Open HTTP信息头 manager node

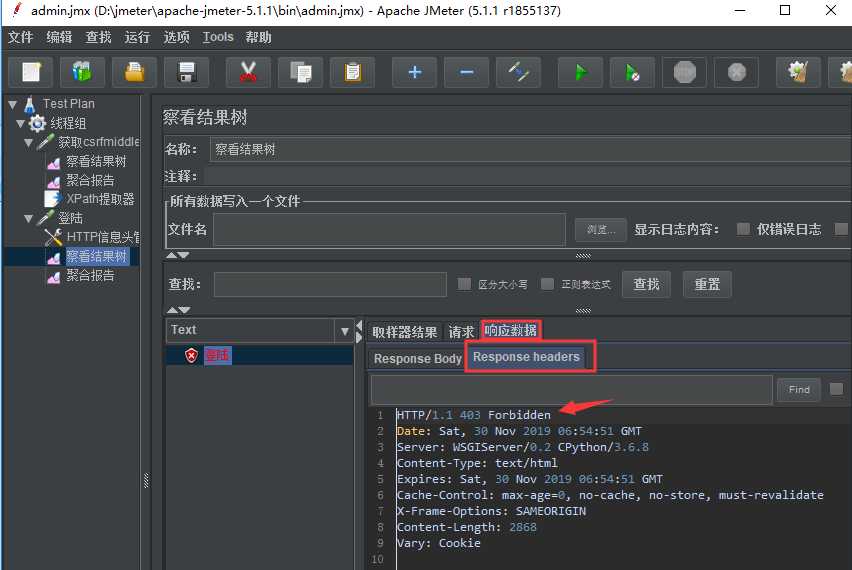click(103, 237)
